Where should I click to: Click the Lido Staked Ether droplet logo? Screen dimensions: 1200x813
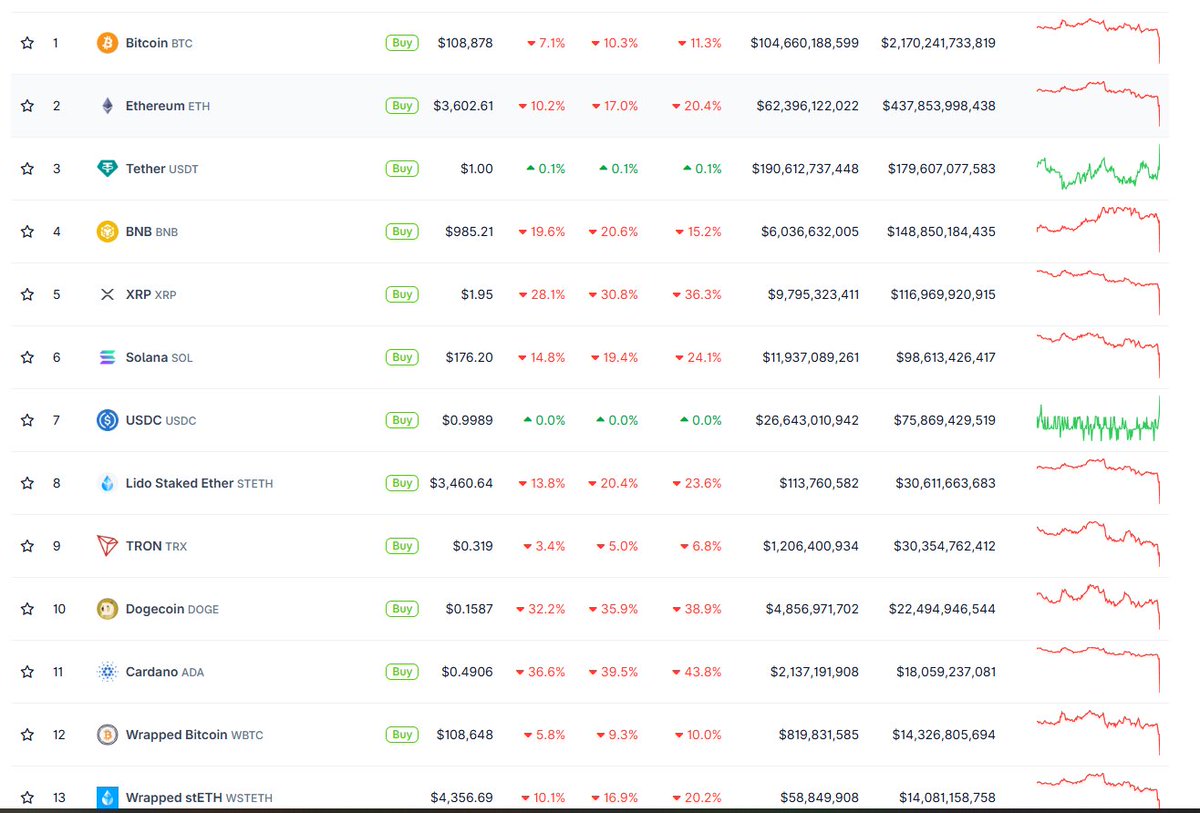tap(107, 484)
